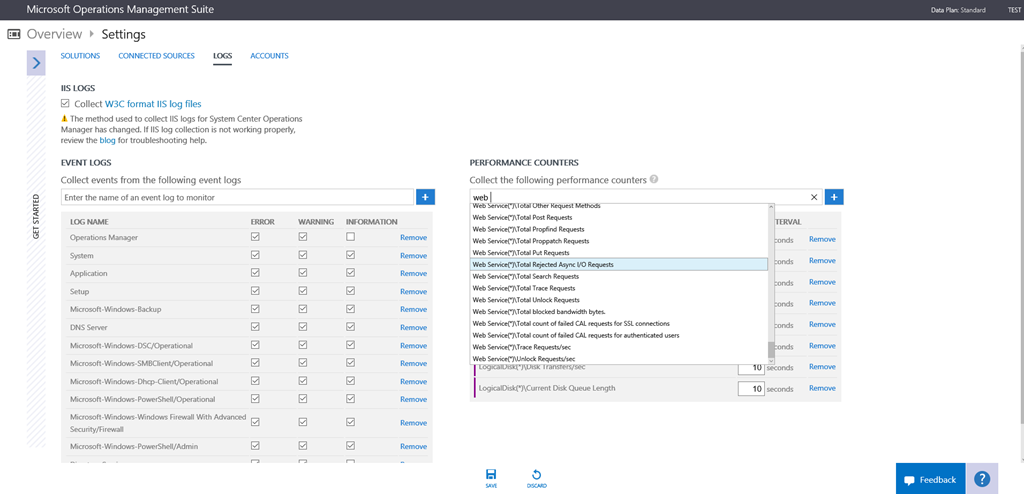The width and height of the screenshot is (1024, 494).
Task: Open the blog troubleshooting link
Action: [x=107, y=141]
